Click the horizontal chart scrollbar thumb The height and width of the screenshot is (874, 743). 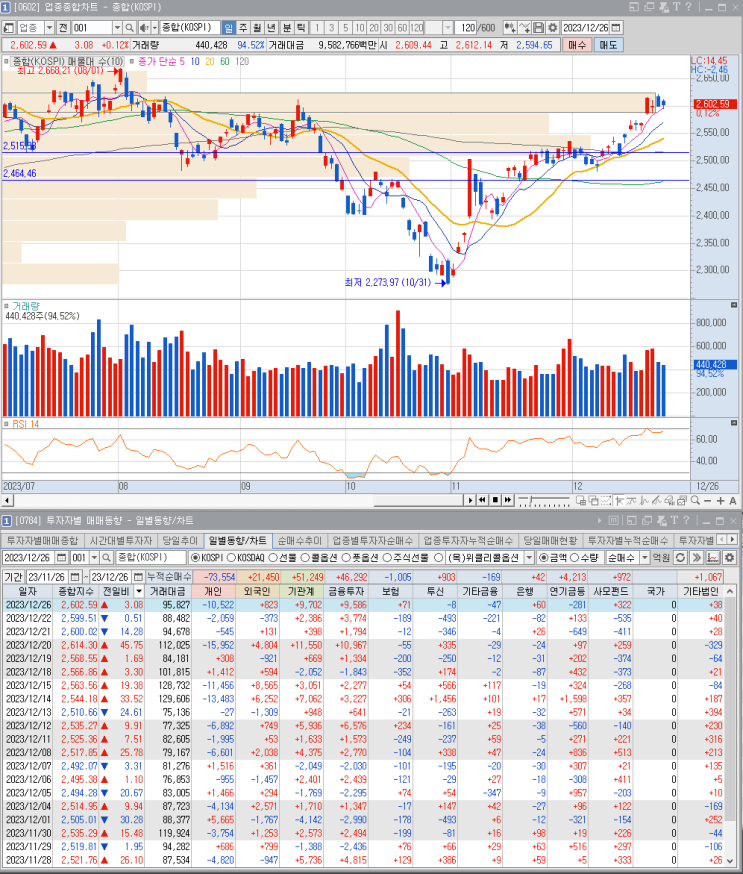[419, 501]
